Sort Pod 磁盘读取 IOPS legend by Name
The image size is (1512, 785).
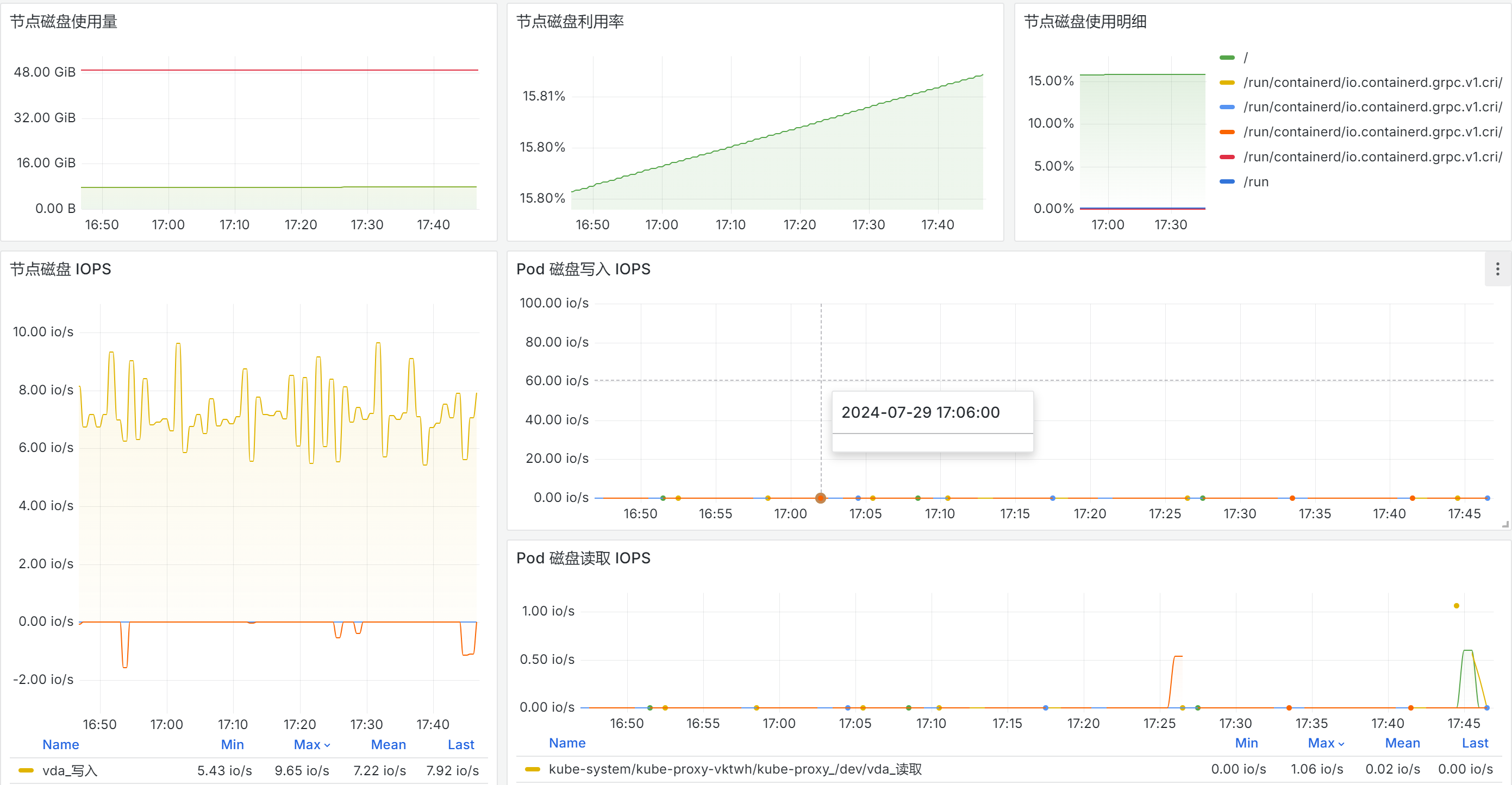tap(567, 743)
